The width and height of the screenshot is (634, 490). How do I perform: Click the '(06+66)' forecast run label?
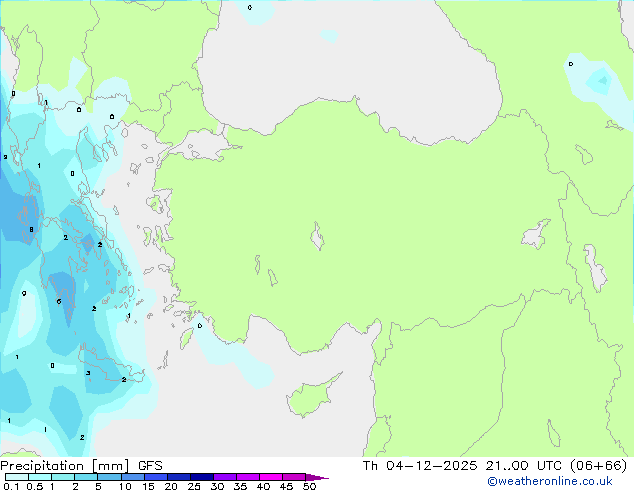coord(598,466)
